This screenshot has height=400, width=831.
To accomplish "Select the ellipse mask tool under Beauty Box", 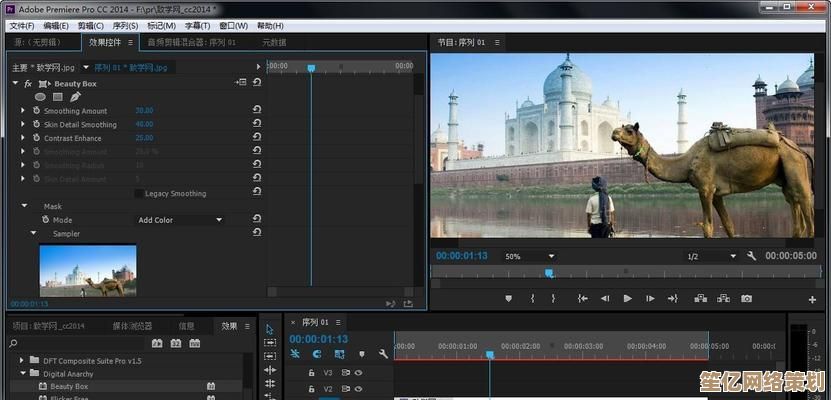I will point(41,97).
